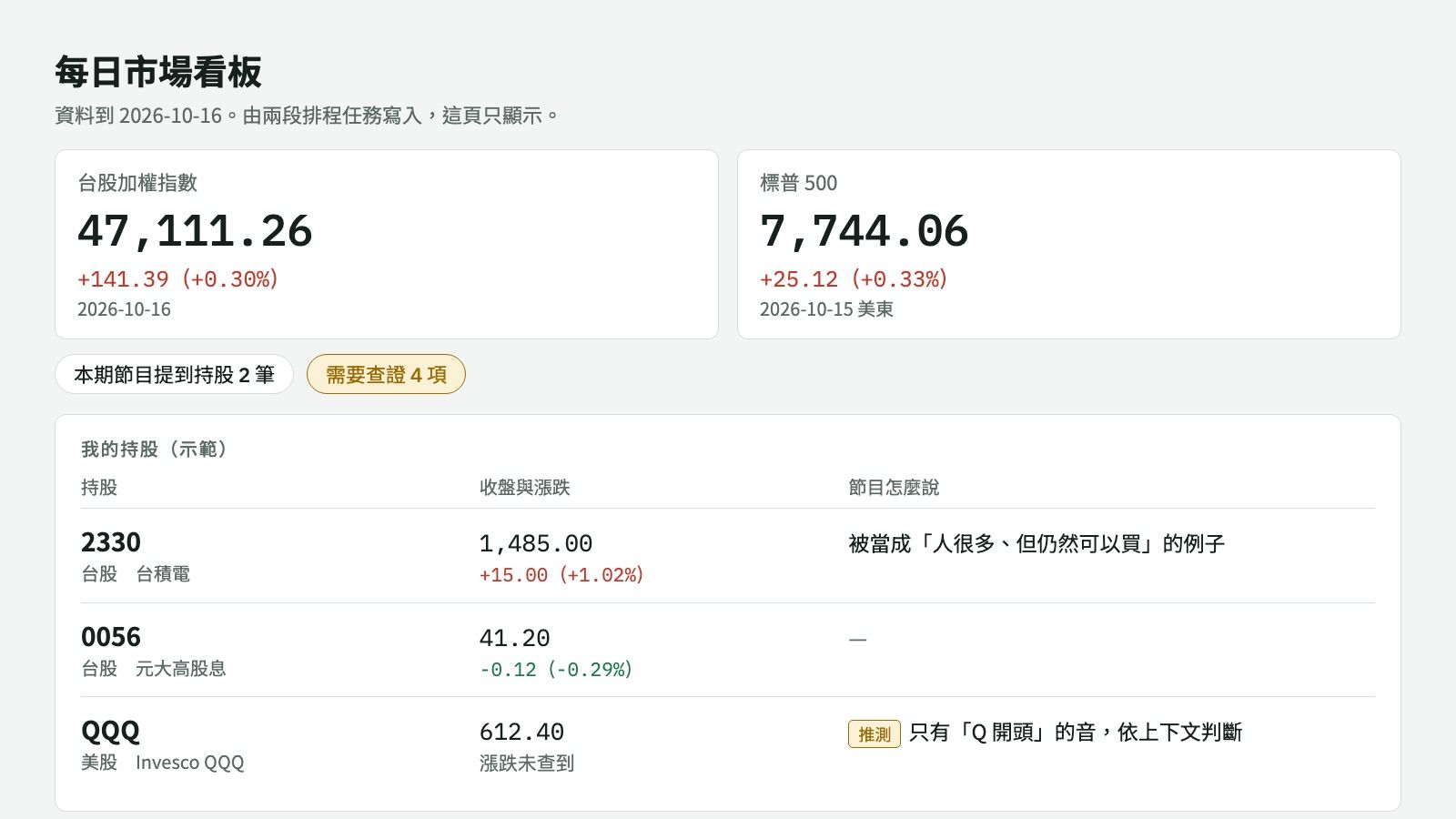Image resolution: width=1456 pixels, height=819 pixels.
Task: Click the QQQ note 只有「Q 開頭」的音，依上下文判斷
Action: [1076, 732]
